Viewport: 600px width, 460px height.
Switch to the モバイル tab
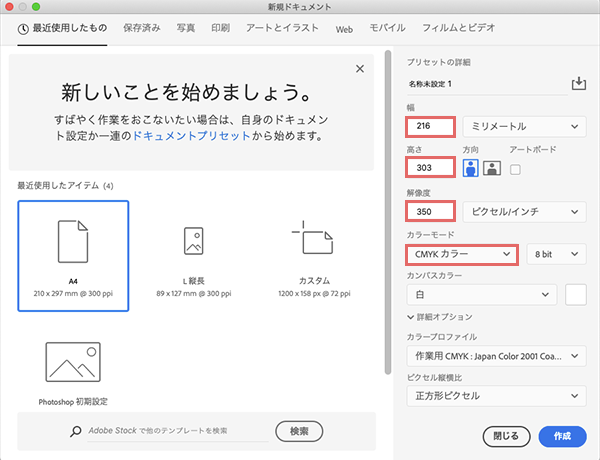click(x=387, y=28)
